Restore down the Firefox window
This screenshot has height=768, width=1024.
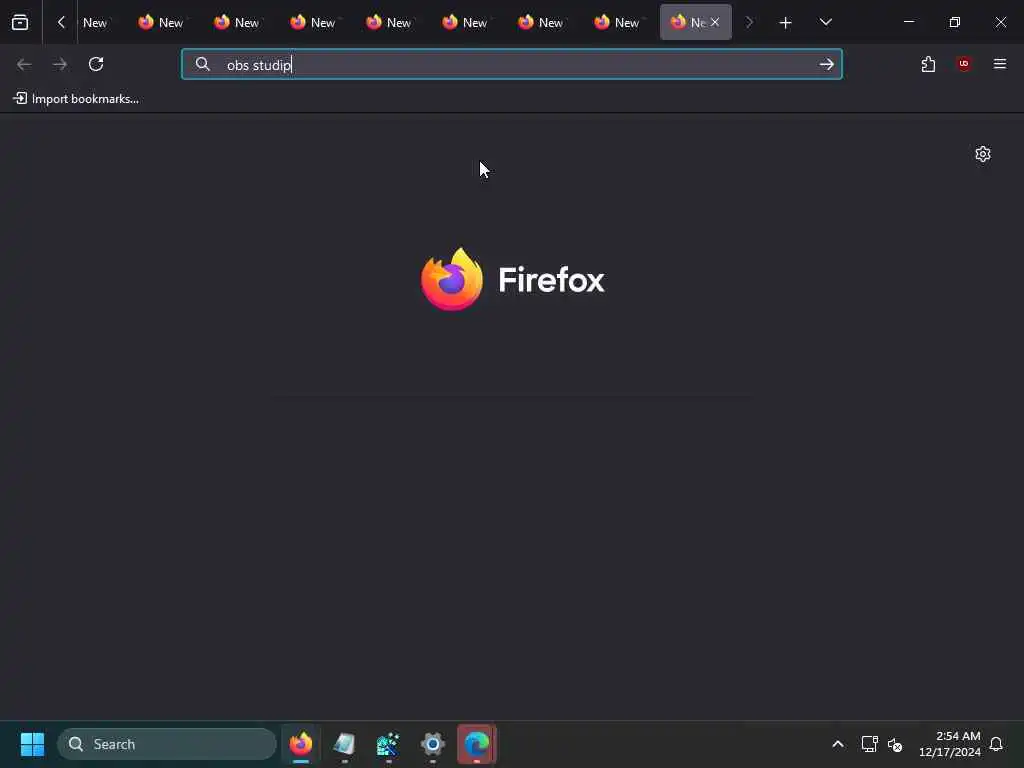[x=955, y=22]
